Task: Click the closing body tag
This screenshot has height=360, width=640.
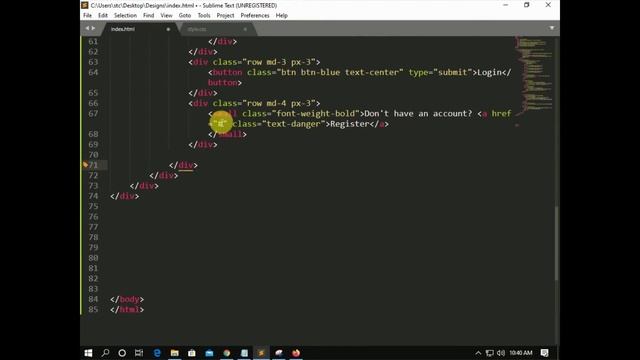Action: pyautogui.click(x=127, y=299)
